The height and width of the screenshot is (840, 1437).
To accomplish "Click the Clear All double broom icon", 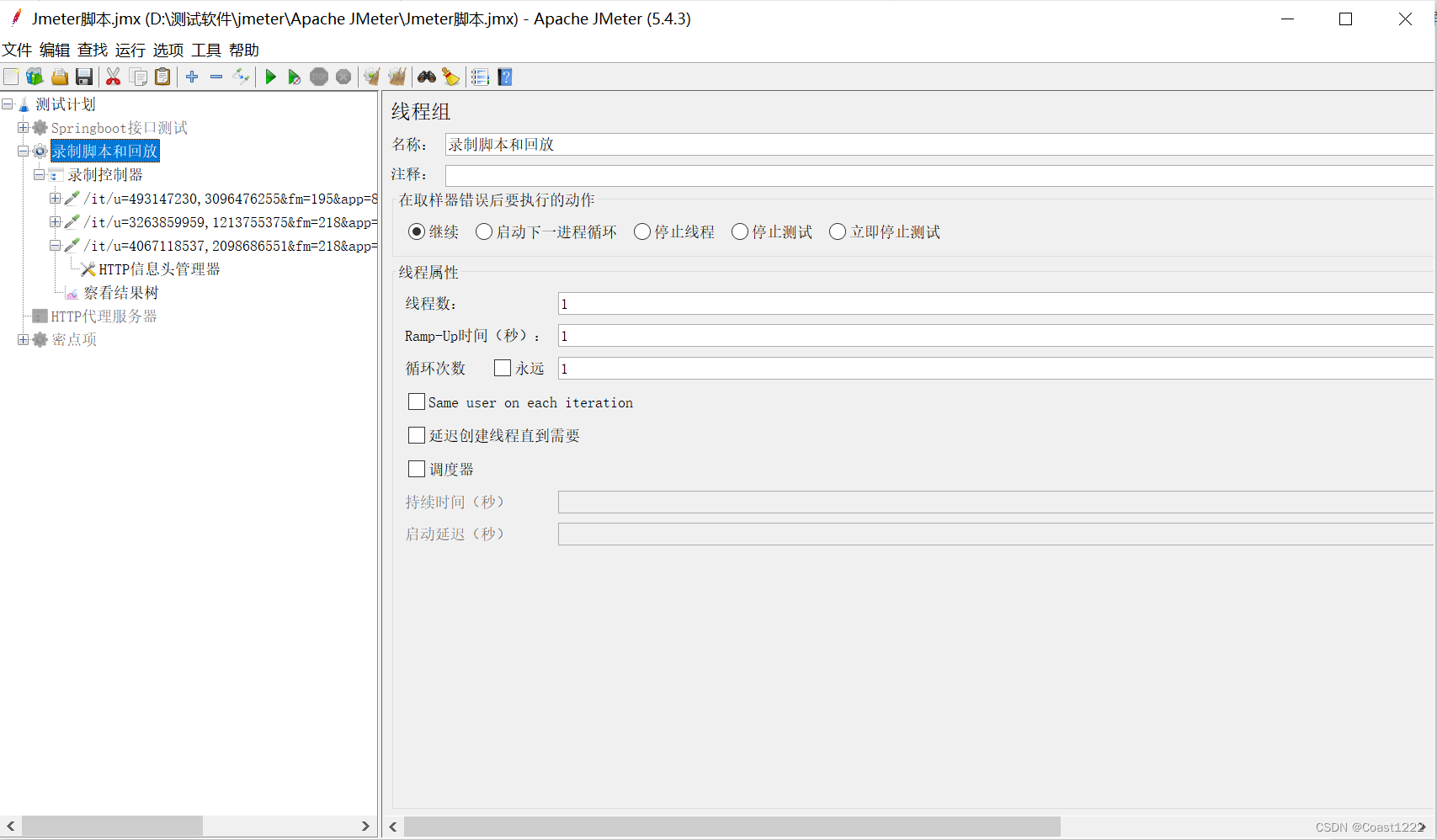I will (397, 77).
